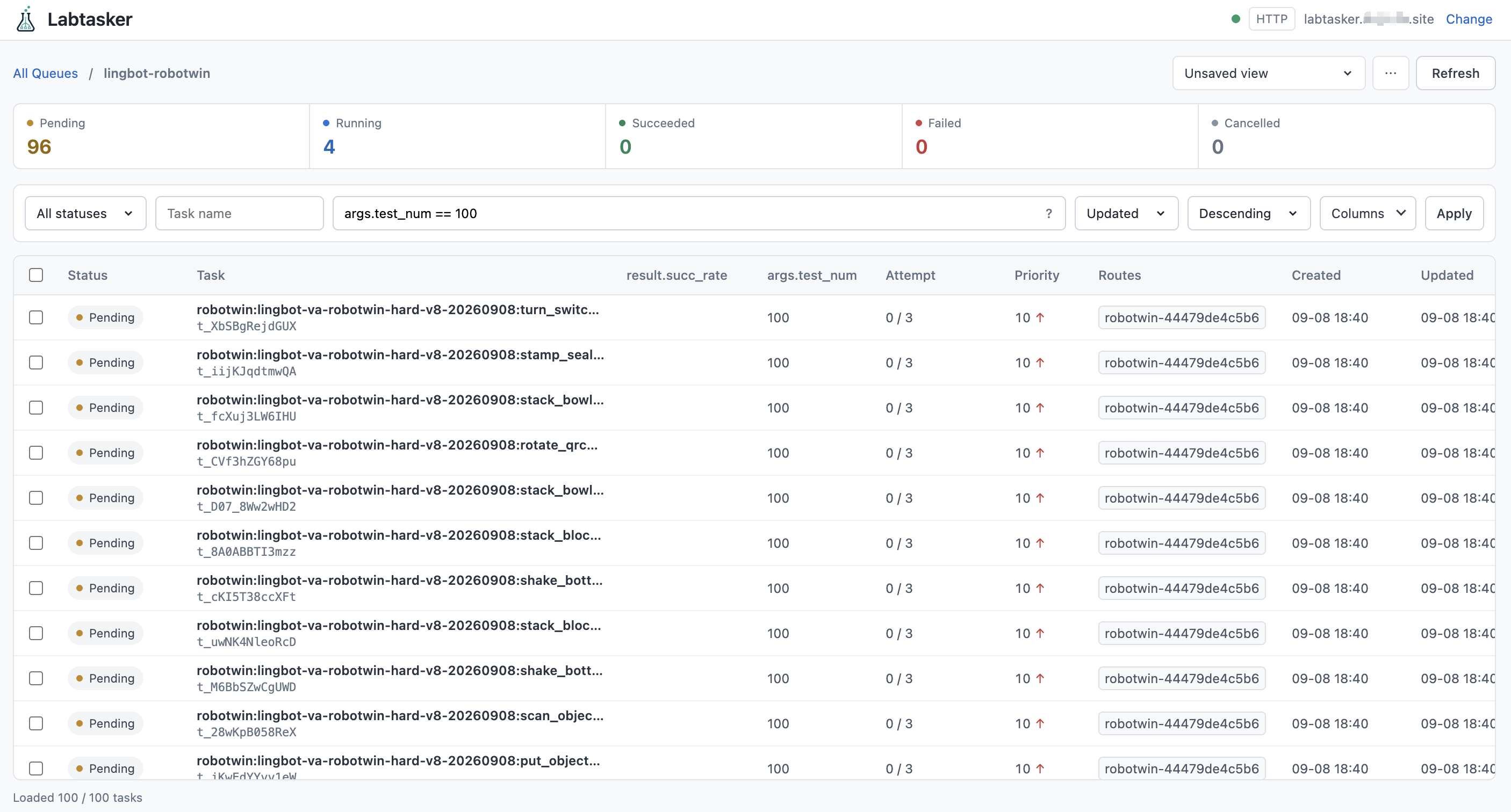Click the Task name input field

[239, 213]
